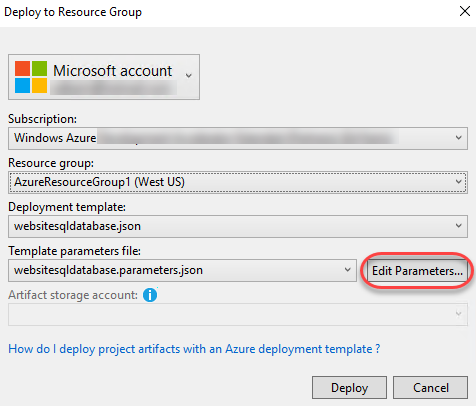Click the Artifact storage account info icon
476x406 pixels.
tap(150, 295)
